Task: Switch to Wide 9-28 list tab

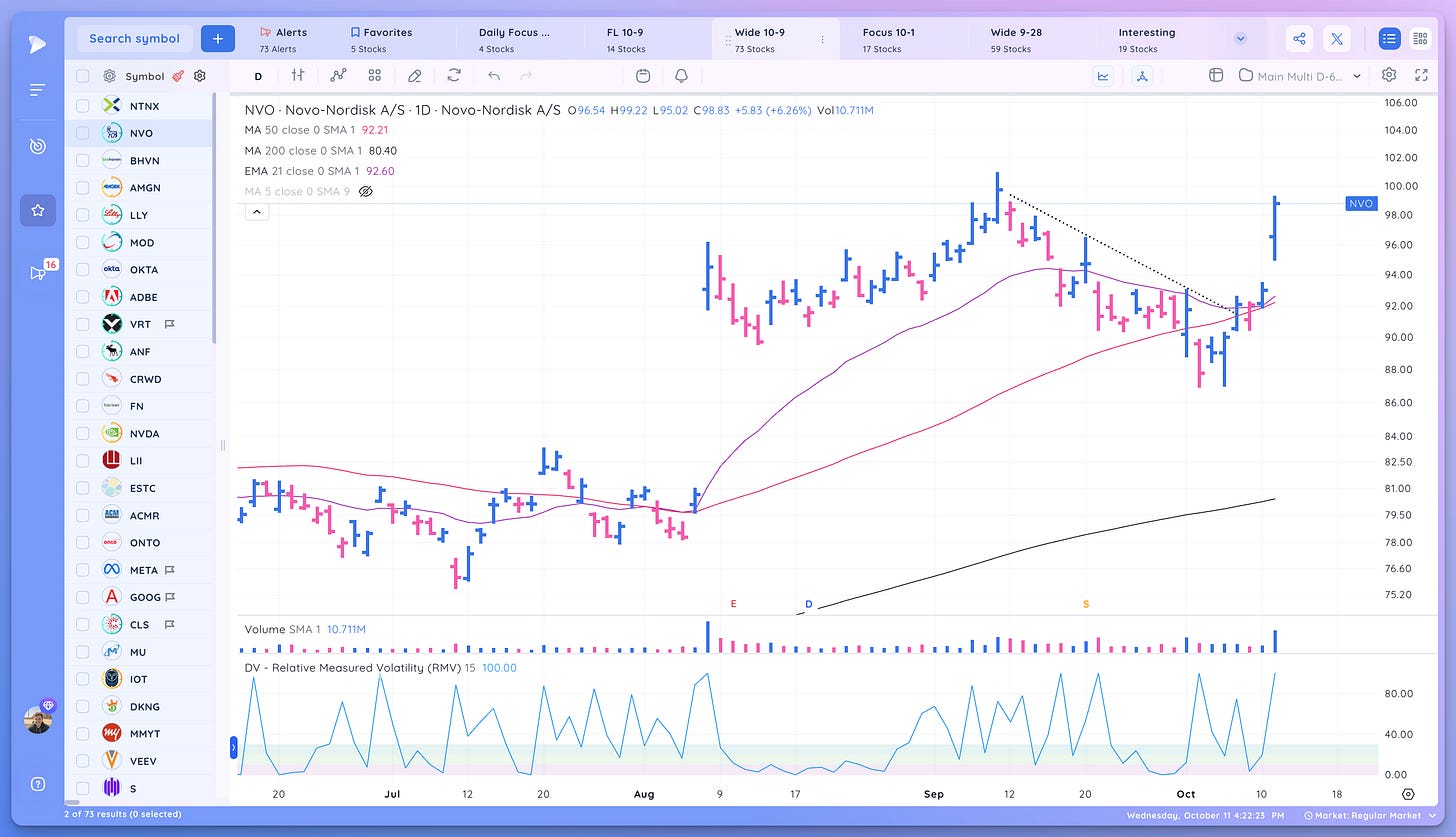Action: tap(1016, 39)
